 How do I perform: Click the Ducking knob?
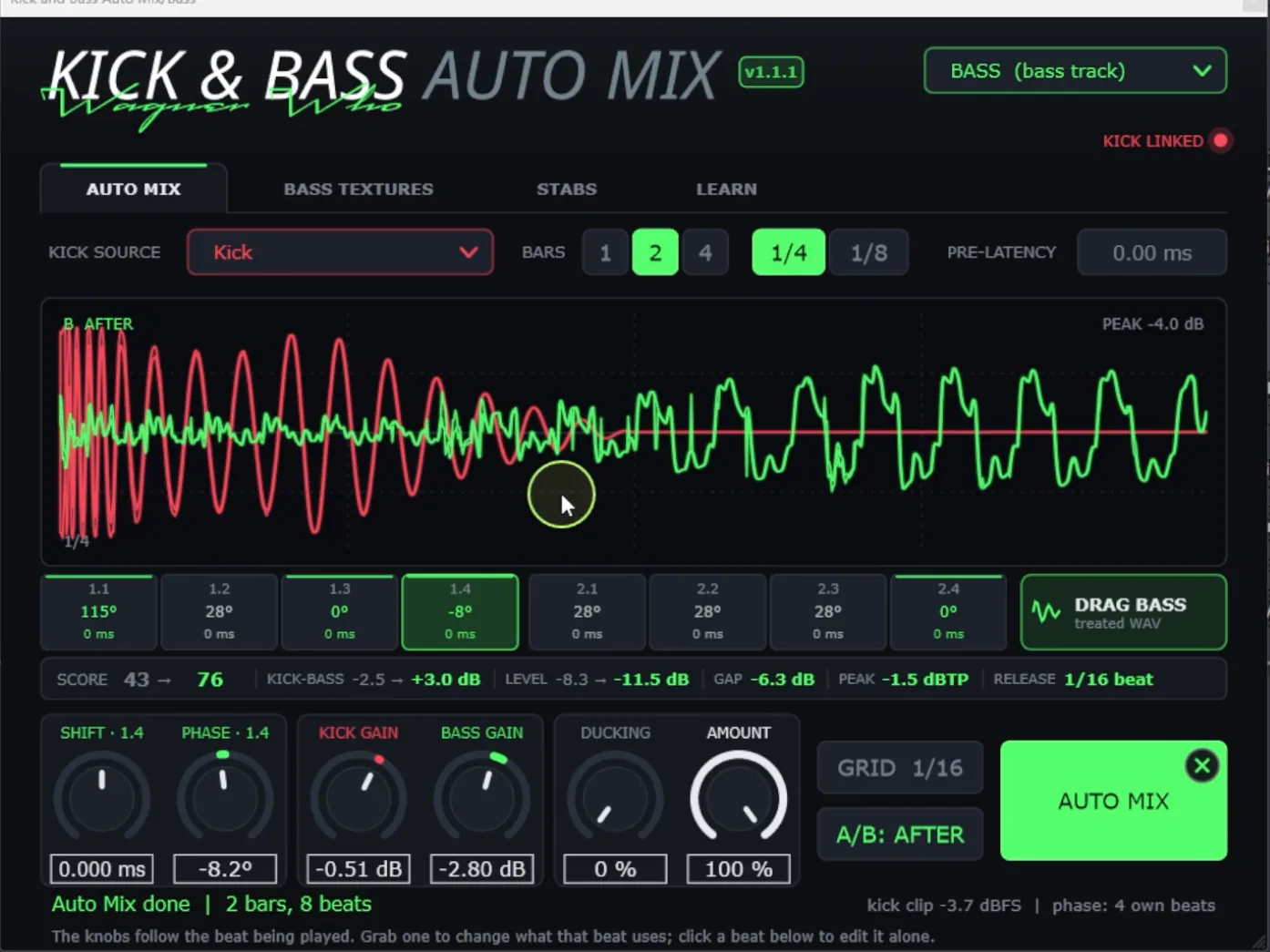click(615, 799)
